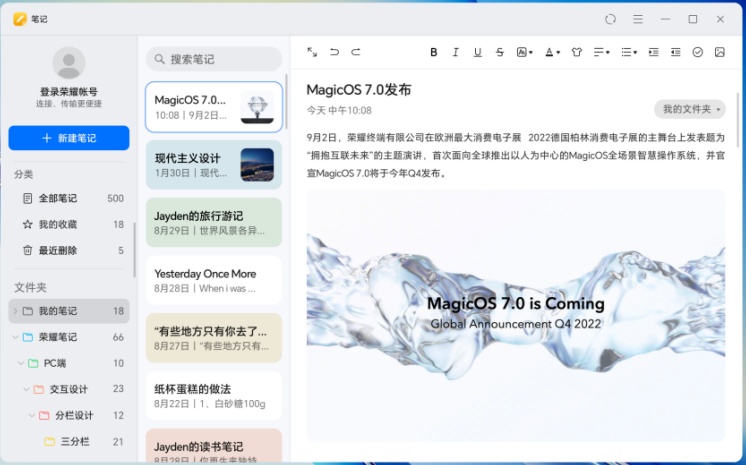Open the hamburger menu in title bar
The width and height of the screenshot is (746, 465).
tap(638, 19)
